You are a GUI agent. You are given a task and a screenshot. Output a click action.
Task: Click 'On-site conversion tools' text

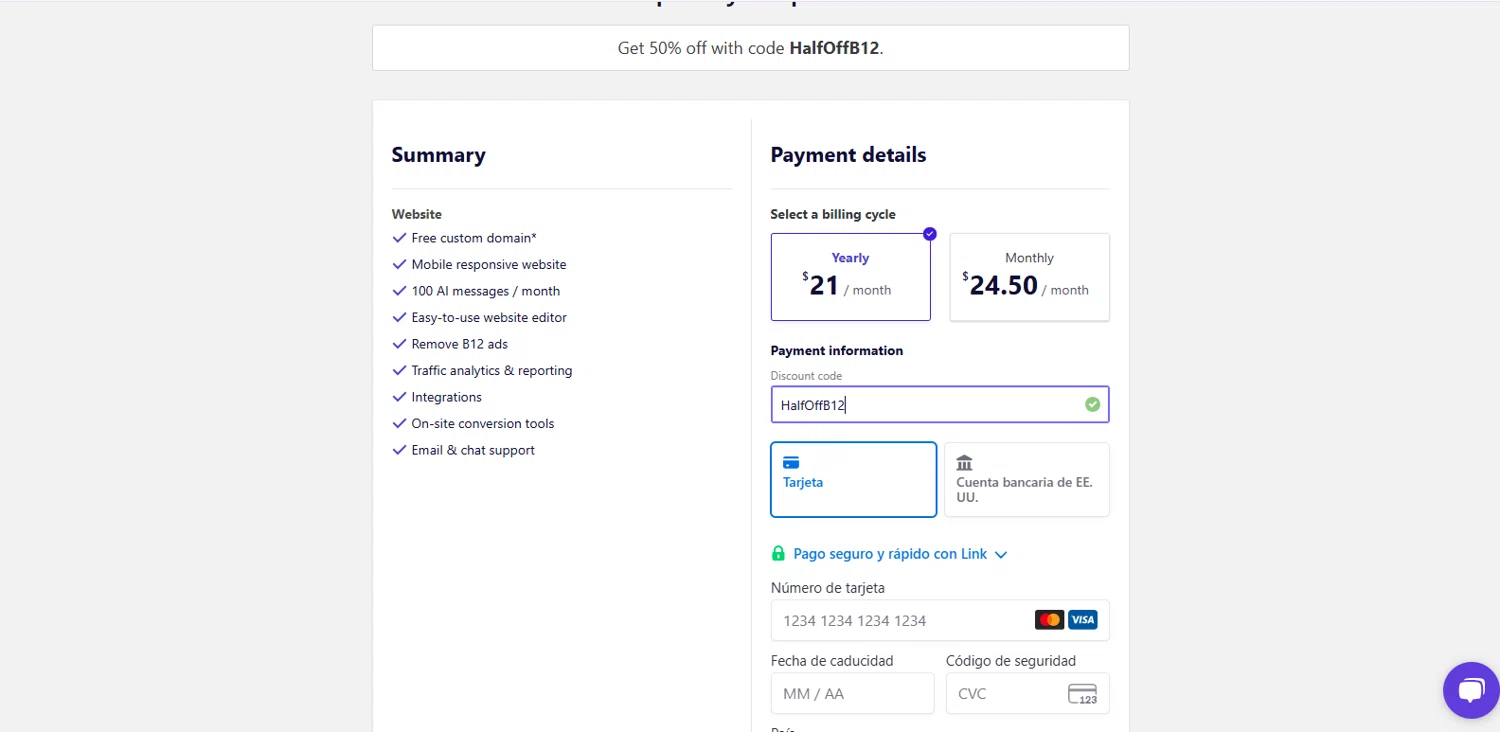(483, 424)
